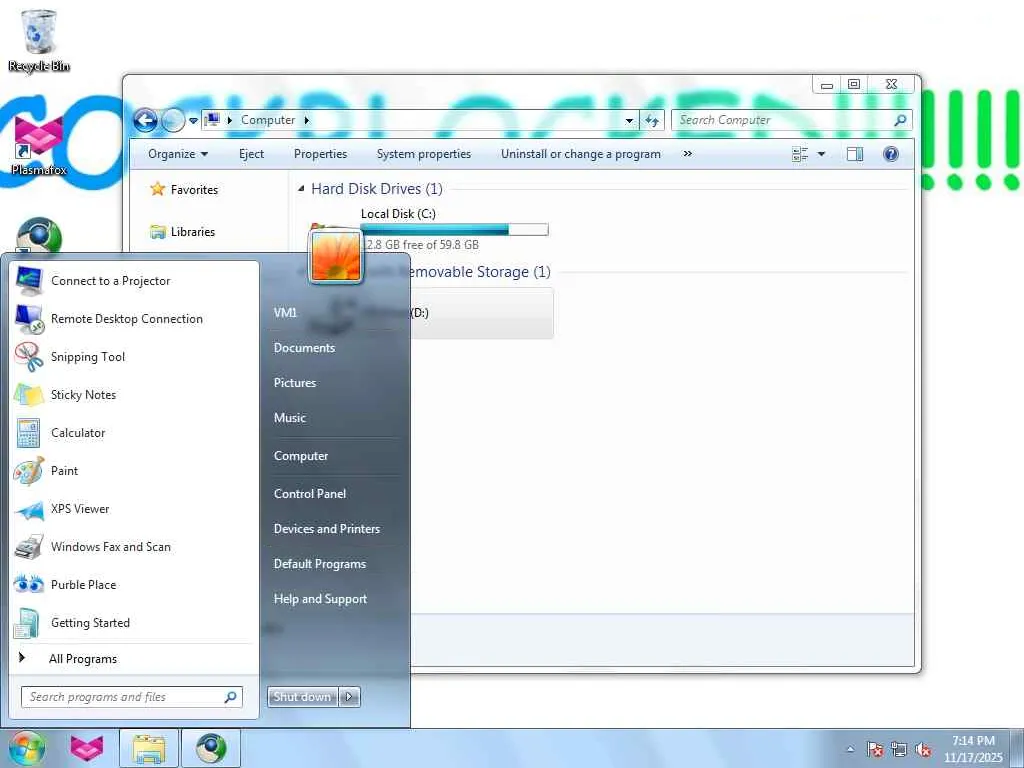The height and width of the screenshot is (768, 1024).
Task: Expand All Programs list
Action: tap(134, 658)
